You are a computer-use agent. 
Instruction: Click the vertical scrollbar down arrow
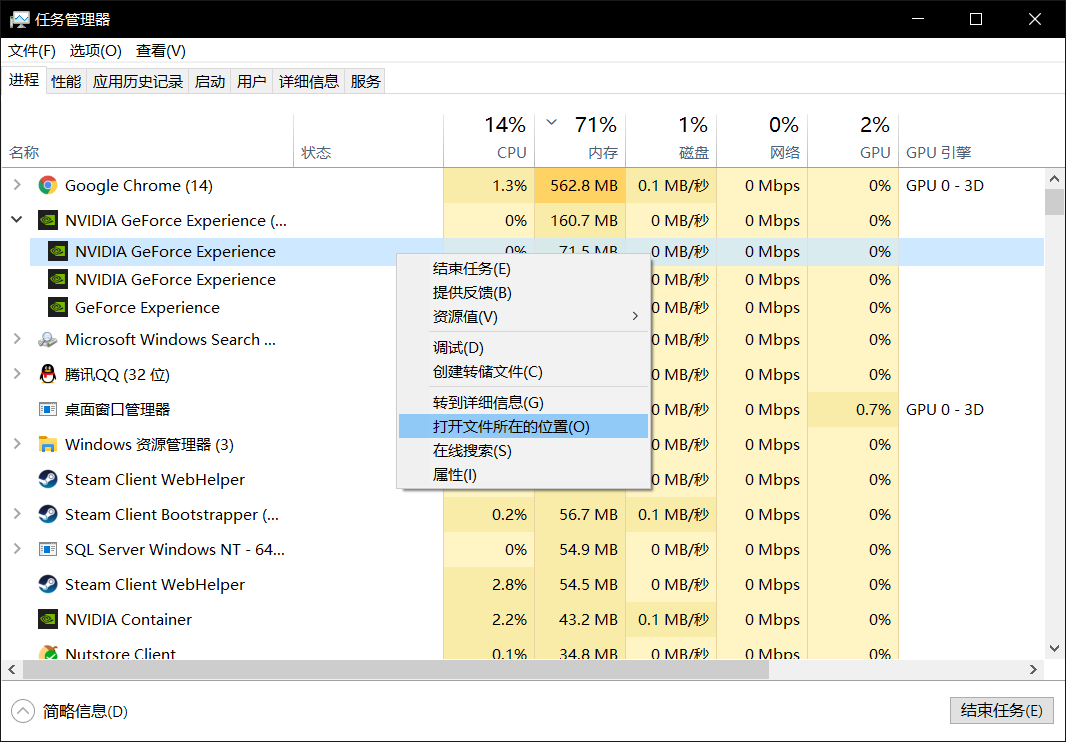tap(1054, 649)
